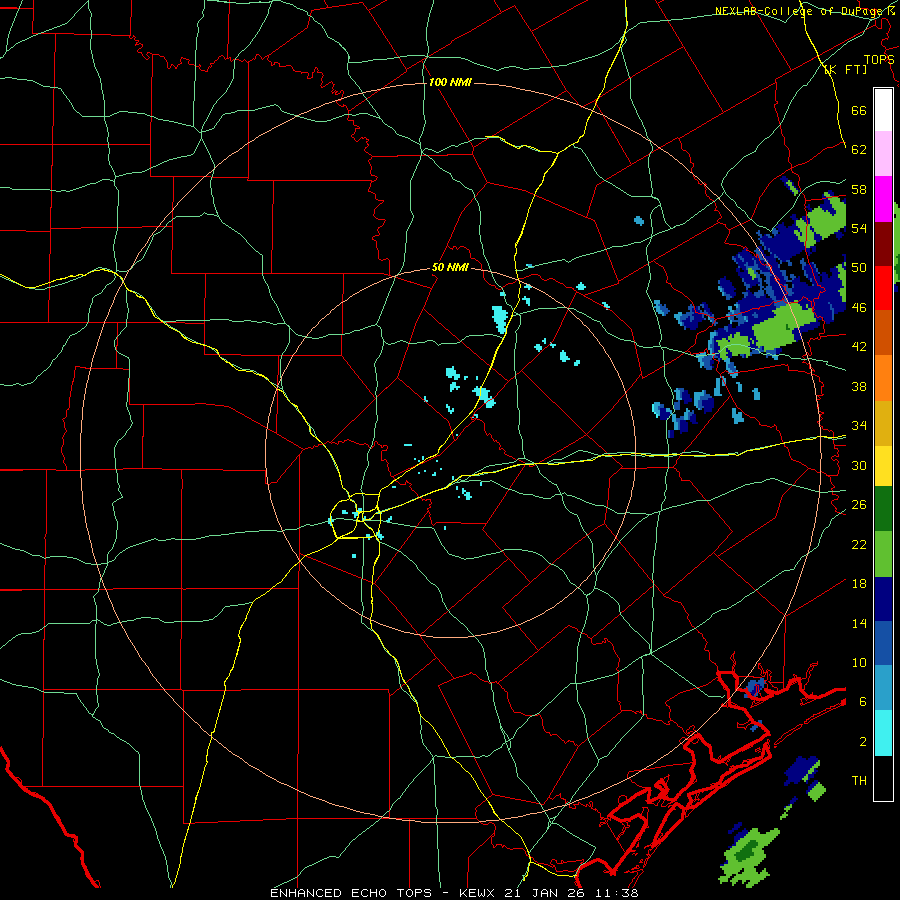Viewport: 900px width, 900px height.
Task: Click the 54 value on the scale
Action: click(859, 228)
